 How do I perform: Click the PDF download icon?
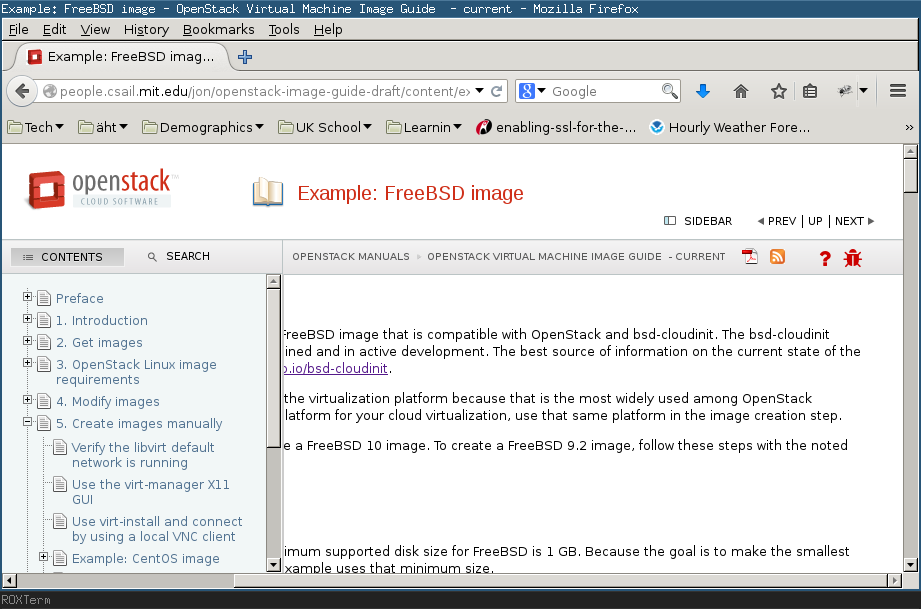click(x=750, y=257)
